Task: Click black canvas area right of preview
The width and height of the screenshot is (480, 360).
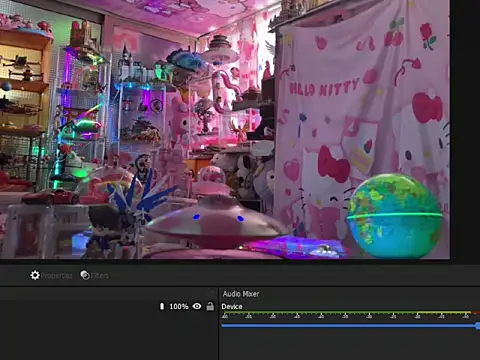Action: pyautogui.click(x=465, y=130)
